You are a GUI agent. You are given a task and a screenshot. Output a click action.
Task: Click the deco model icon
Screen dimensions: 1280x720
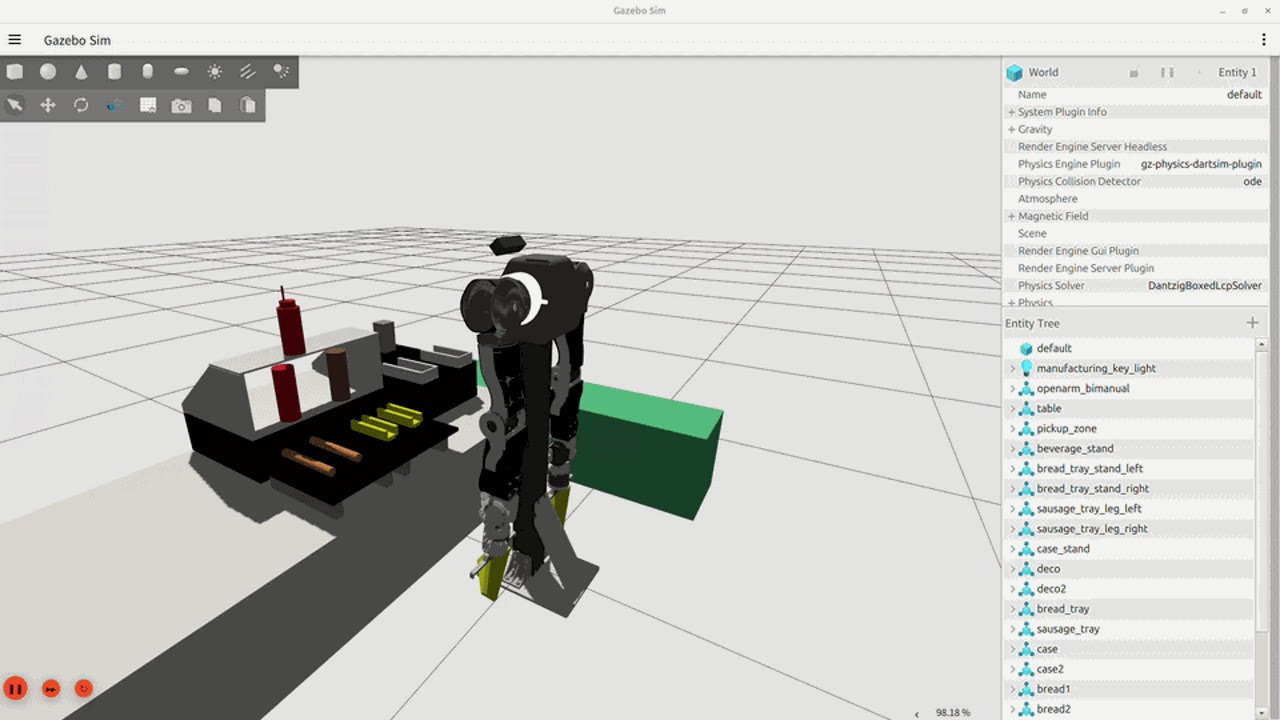1026,568
